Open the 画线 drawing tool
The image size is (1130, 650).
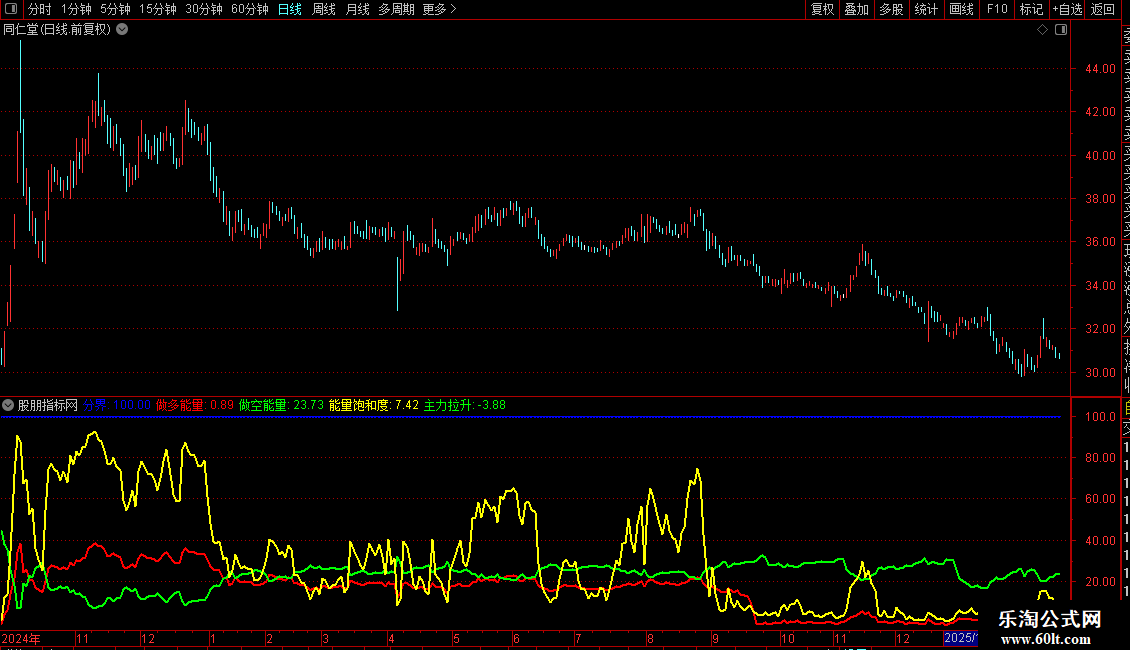point(961,9)
